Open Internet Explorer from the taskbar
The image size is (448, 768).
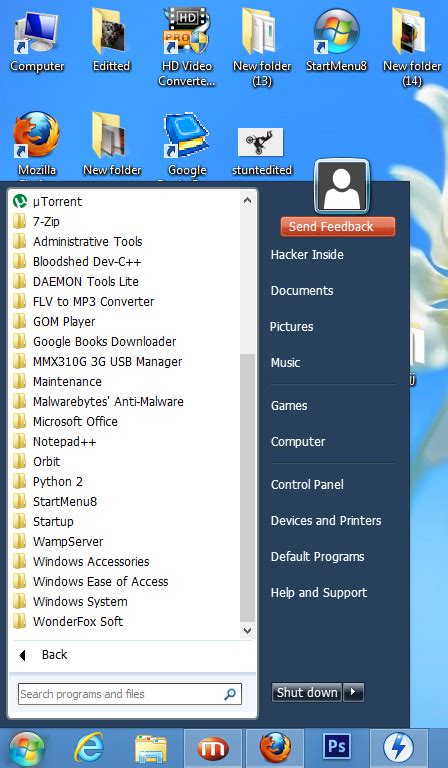pyautogui.click(x=89, y=748)
